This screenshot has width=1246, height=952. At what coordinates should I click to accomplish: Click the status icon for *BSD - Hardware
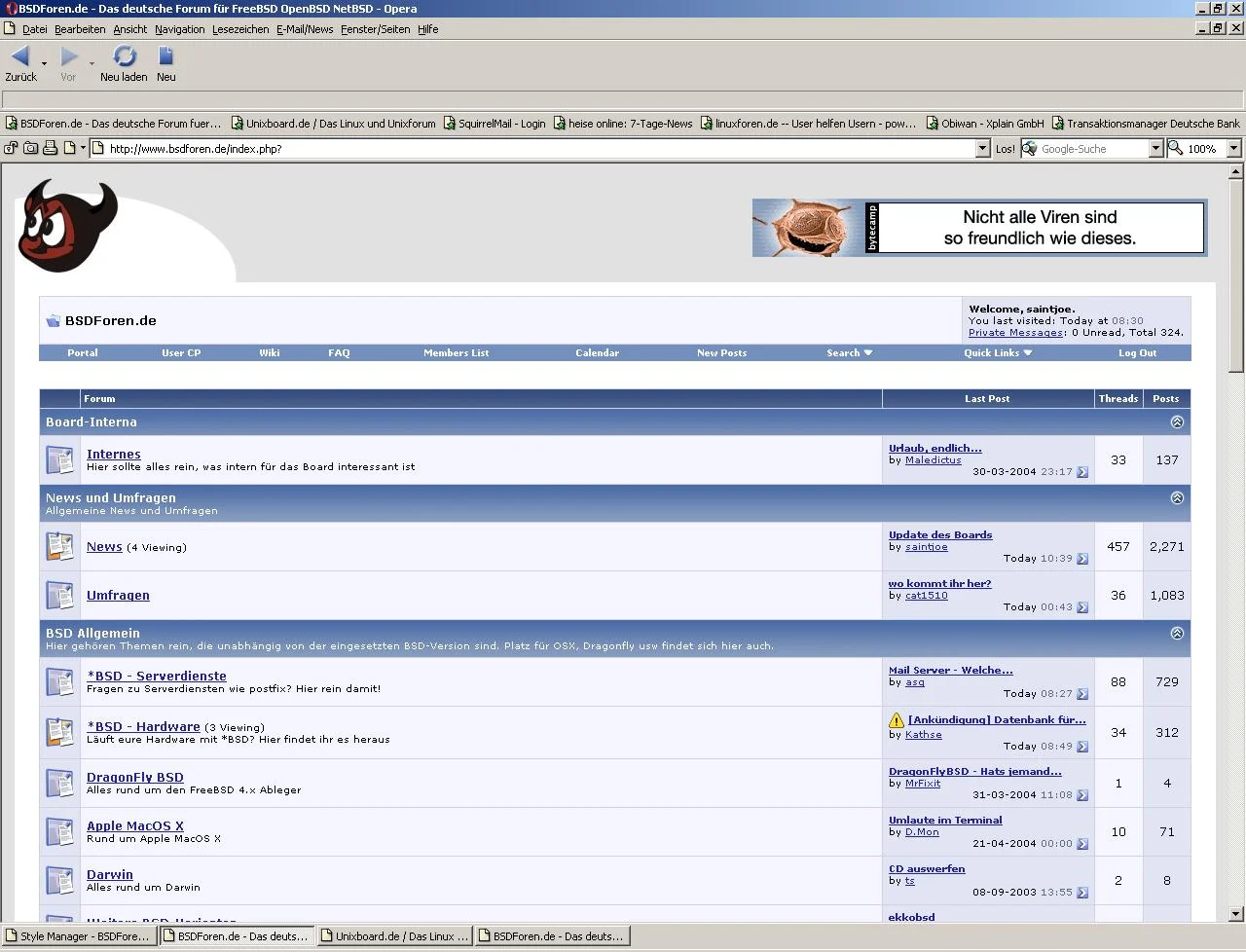point(59,732)
